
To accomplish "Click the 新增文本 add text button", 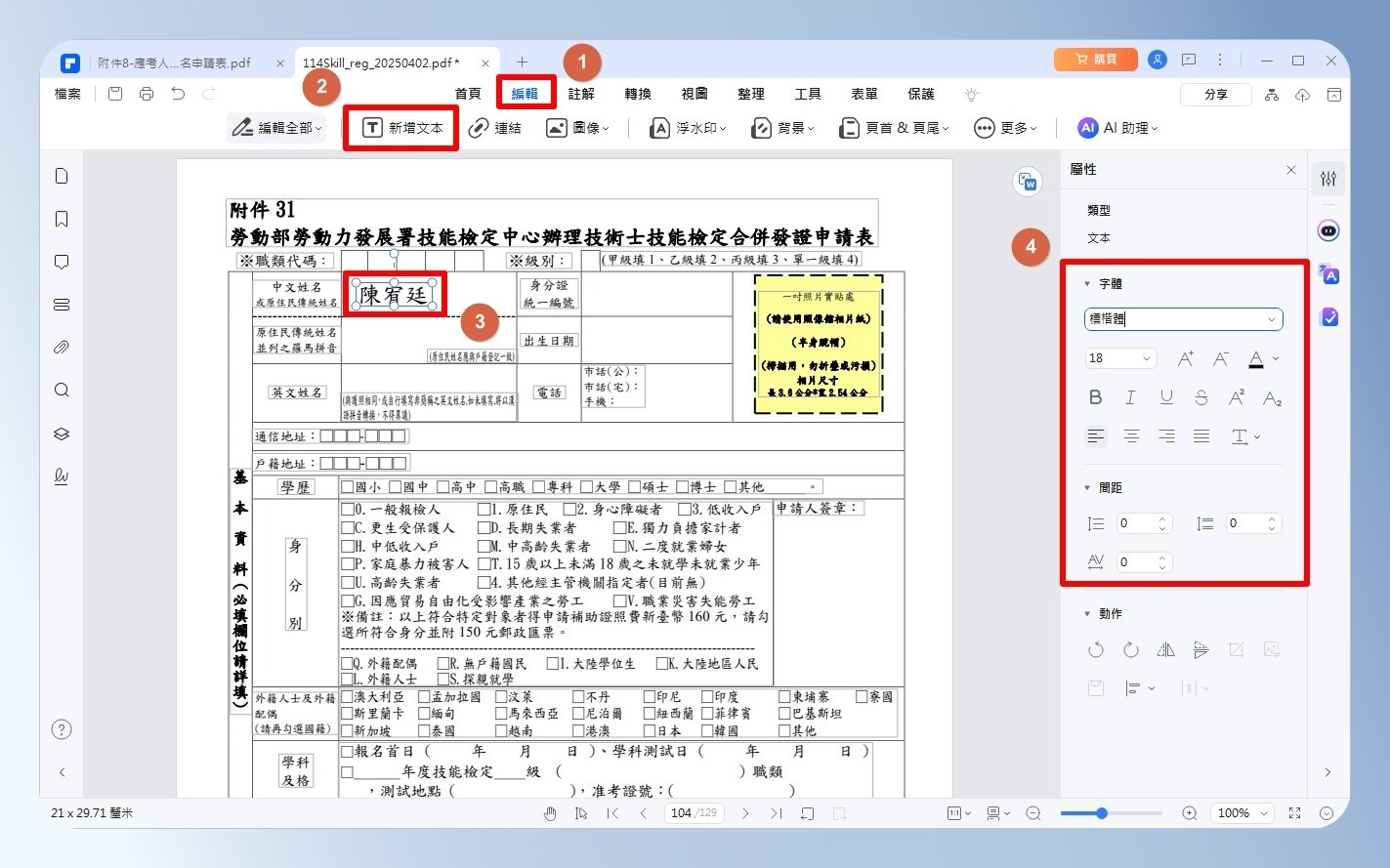I will (402, 128).
